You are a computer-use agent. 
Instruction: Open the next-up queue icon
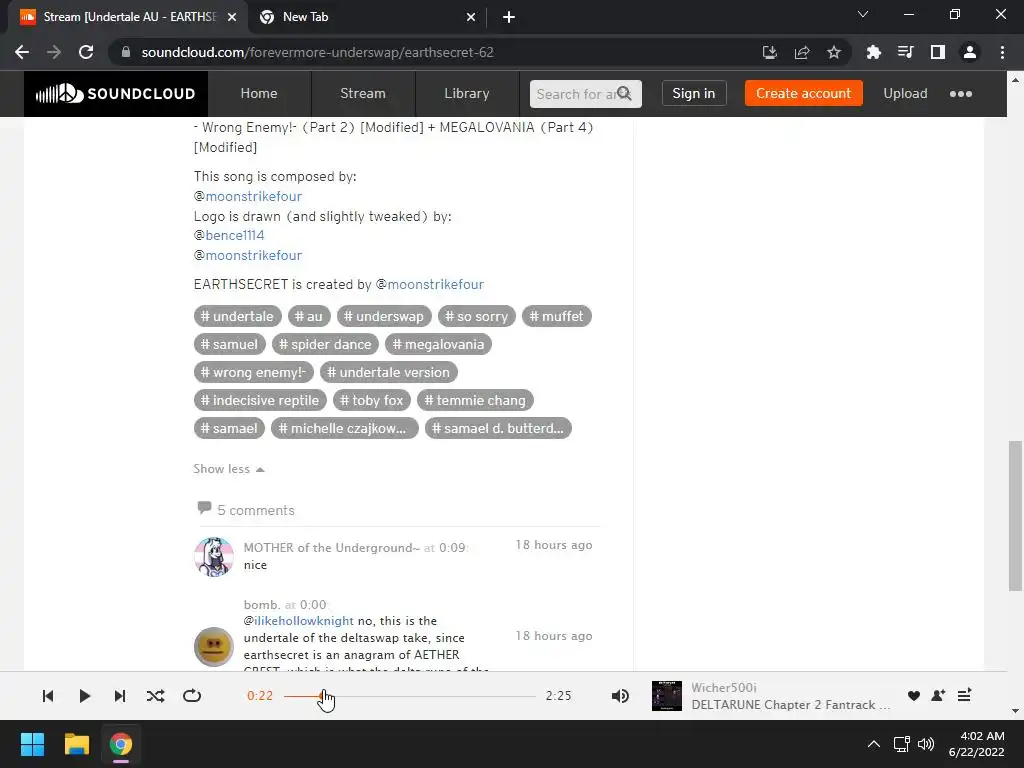965,696
